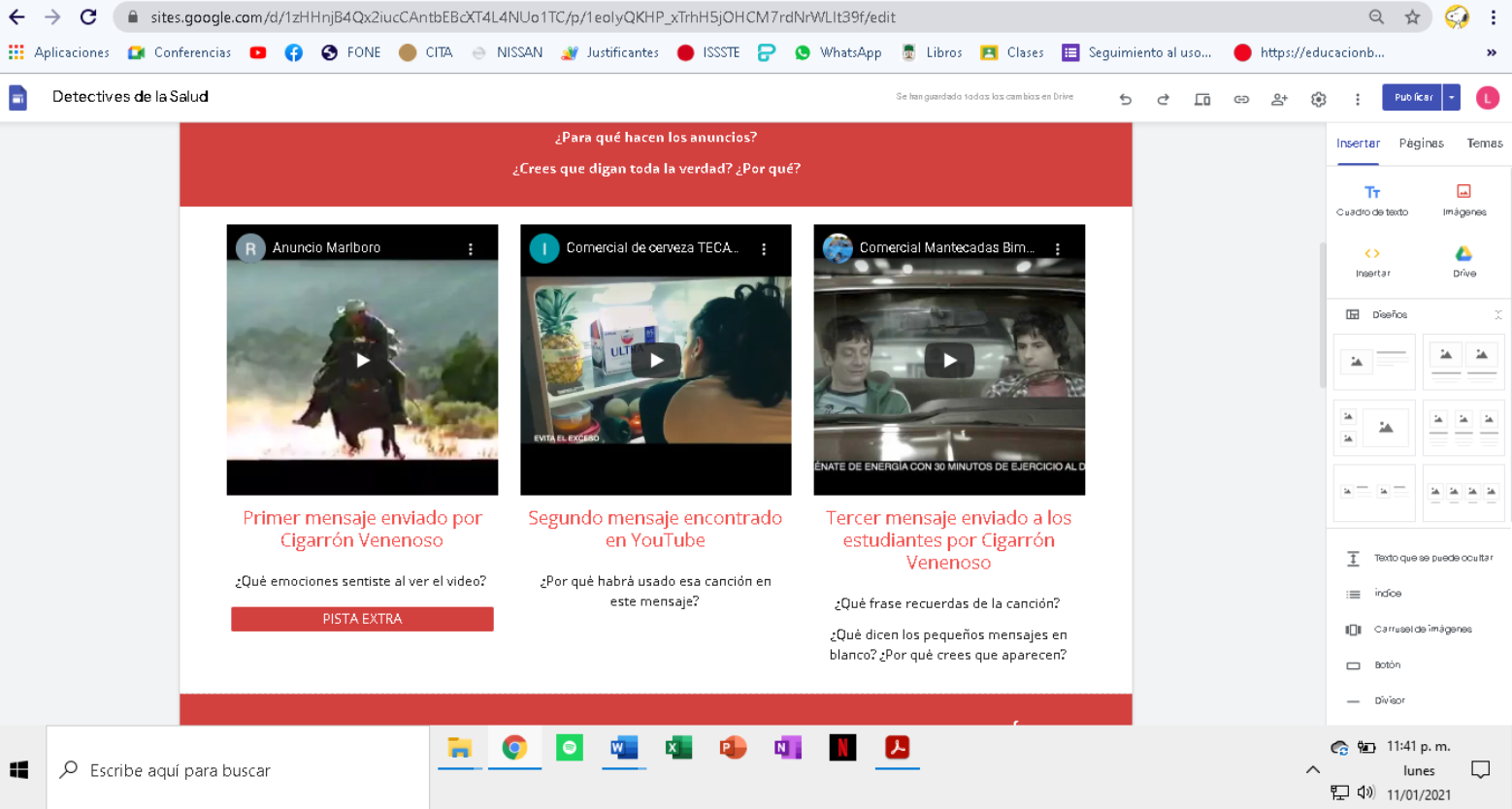The image size is (1512, 809).
Task: Open Netflix from the taskbar
Action: (x=842, y=748)
